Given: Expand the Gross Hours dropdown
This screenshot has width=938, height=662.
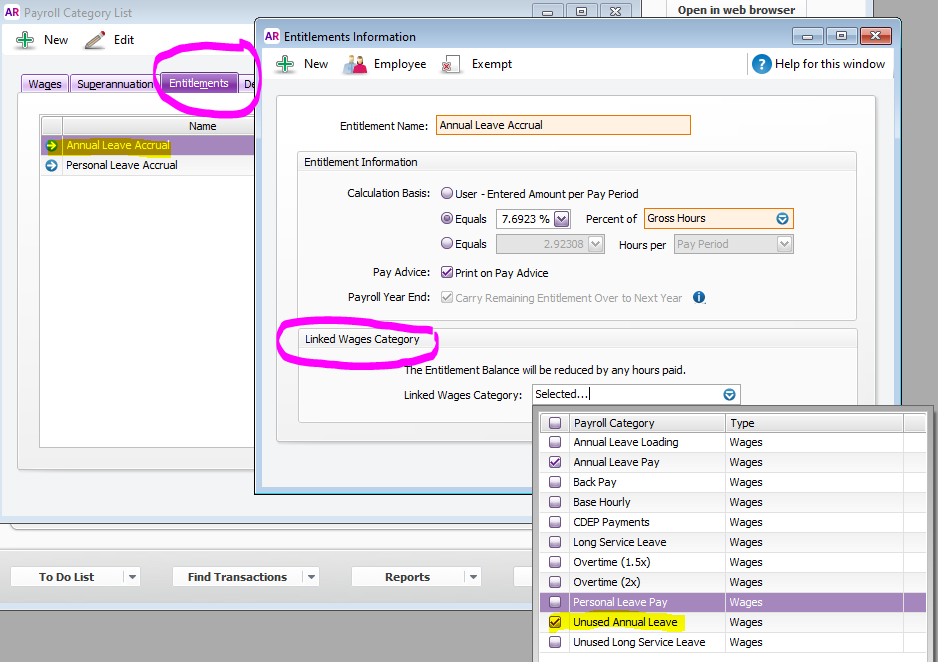Looking at the screenshot, I should 783,219.
